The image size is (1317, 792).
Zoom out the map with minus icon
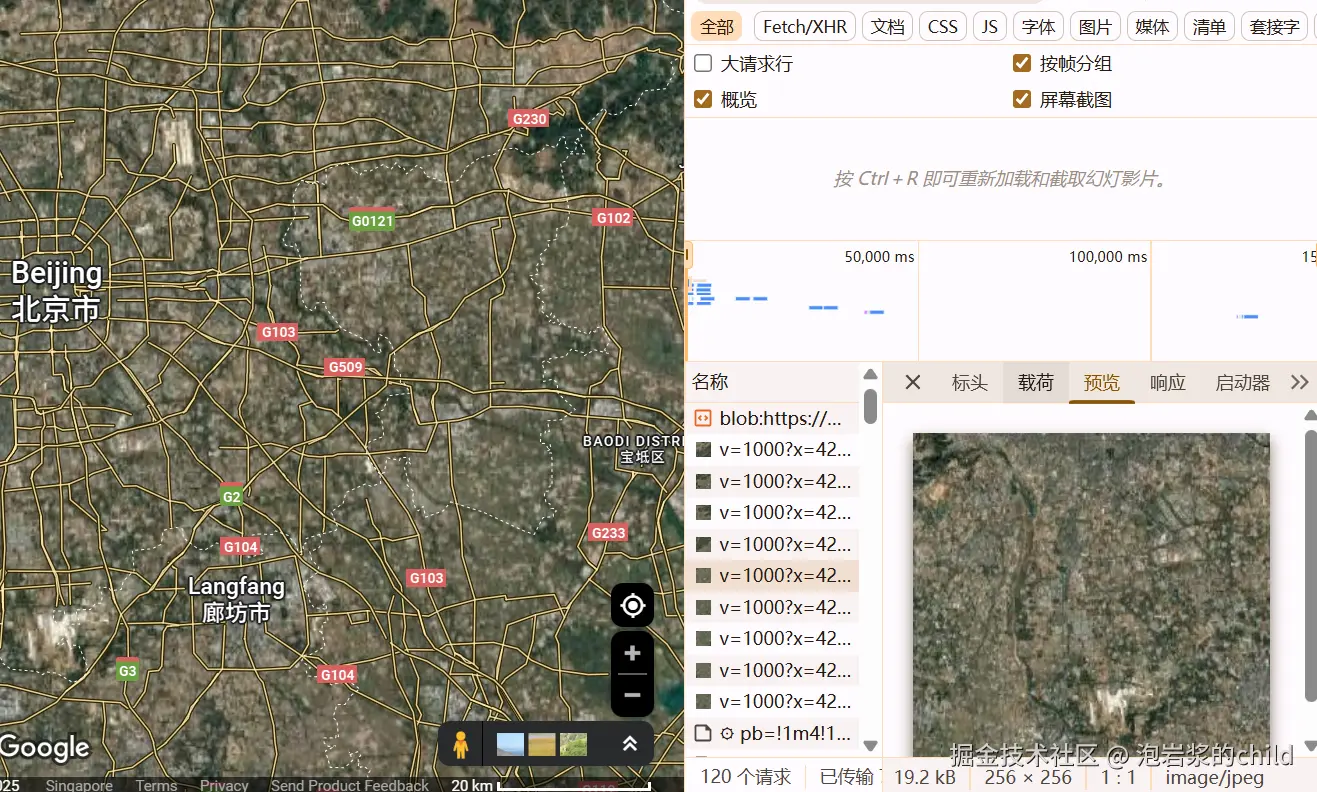coord(632,695)
